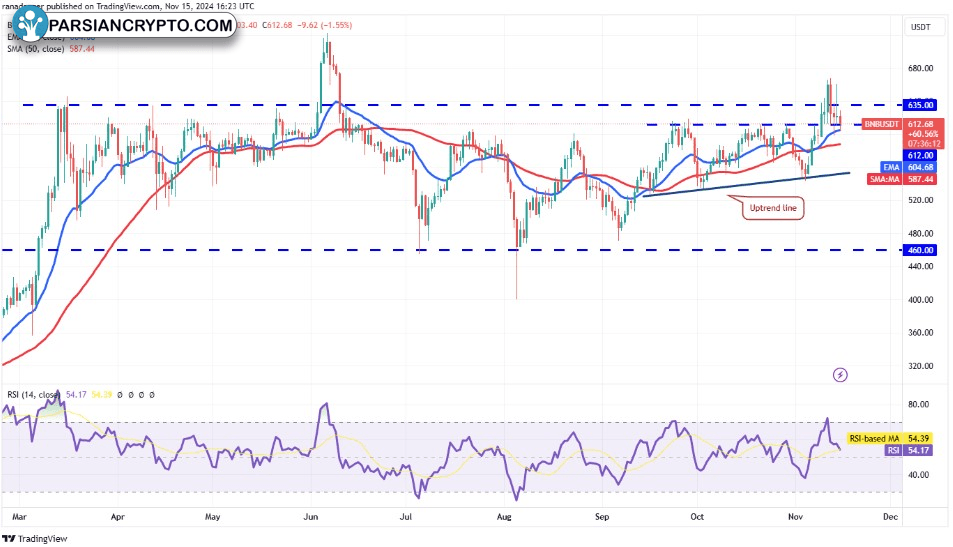Click the Jun marker on time axis
This screenshot has width=953, height=547.
(x=311, y=517)
